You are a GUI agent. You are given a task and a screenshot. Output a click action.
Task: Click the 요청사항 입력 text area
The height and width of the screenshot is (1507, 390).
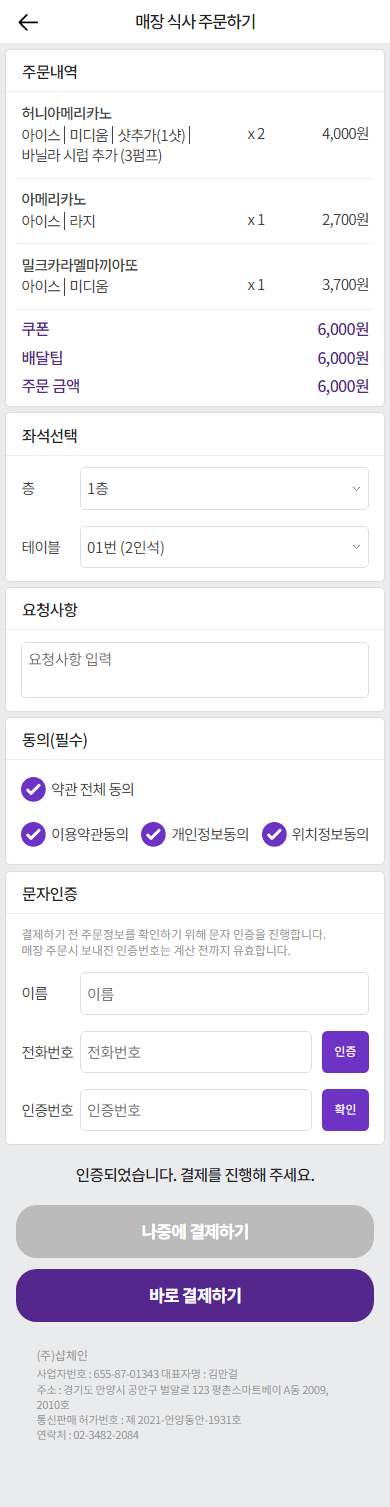195,670
